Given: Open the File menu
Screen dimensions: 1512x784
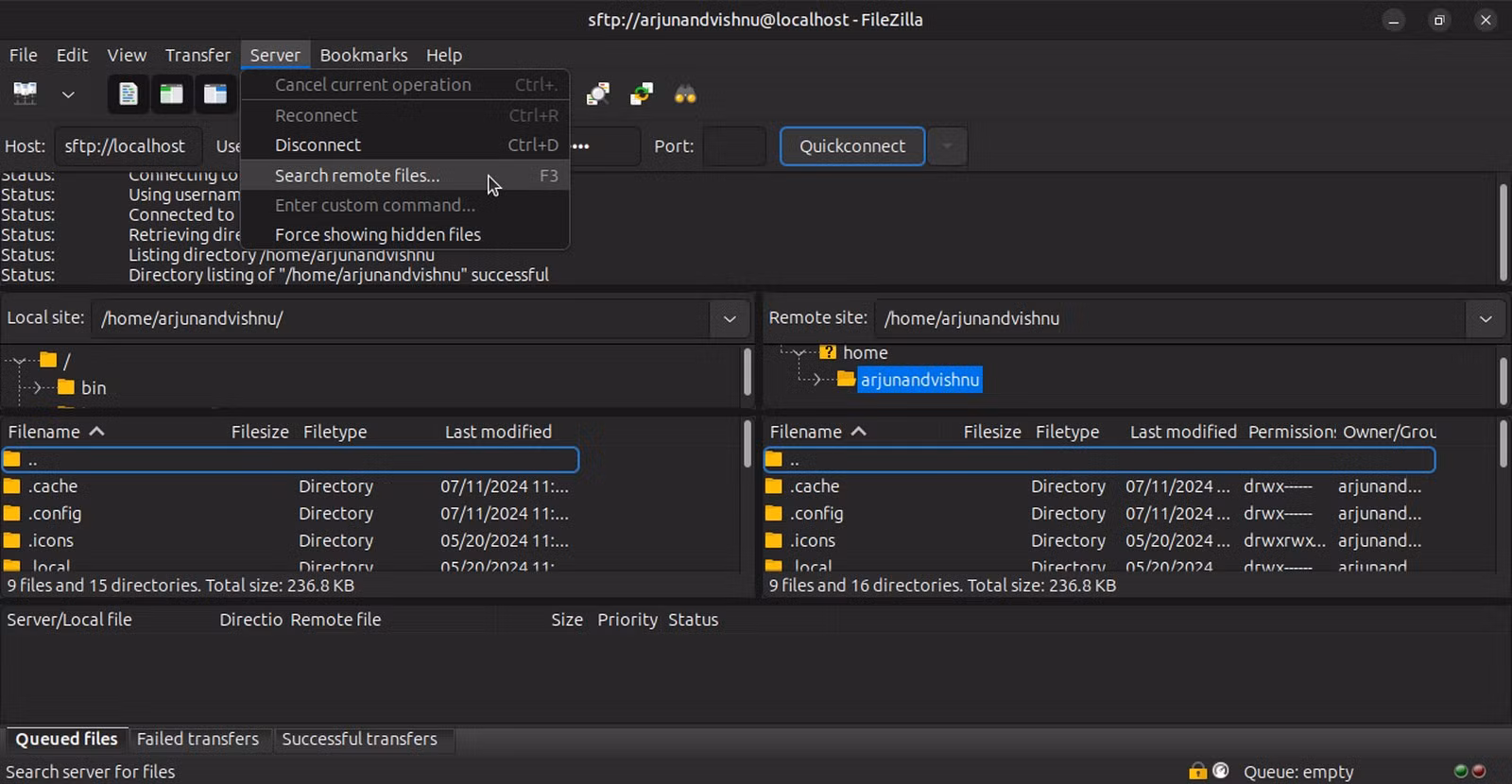Looking at the screenshot, I should pos(23,55).
